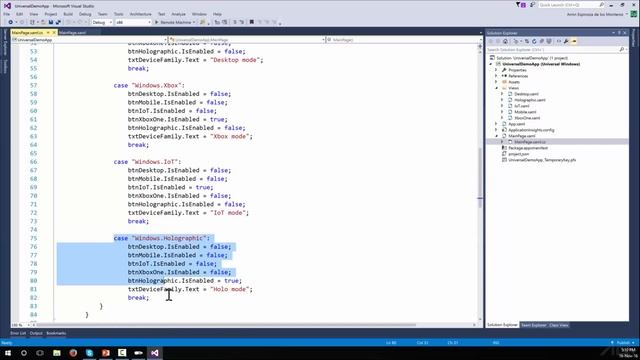Click Search Solution Explorer input field

pos(553,49)
